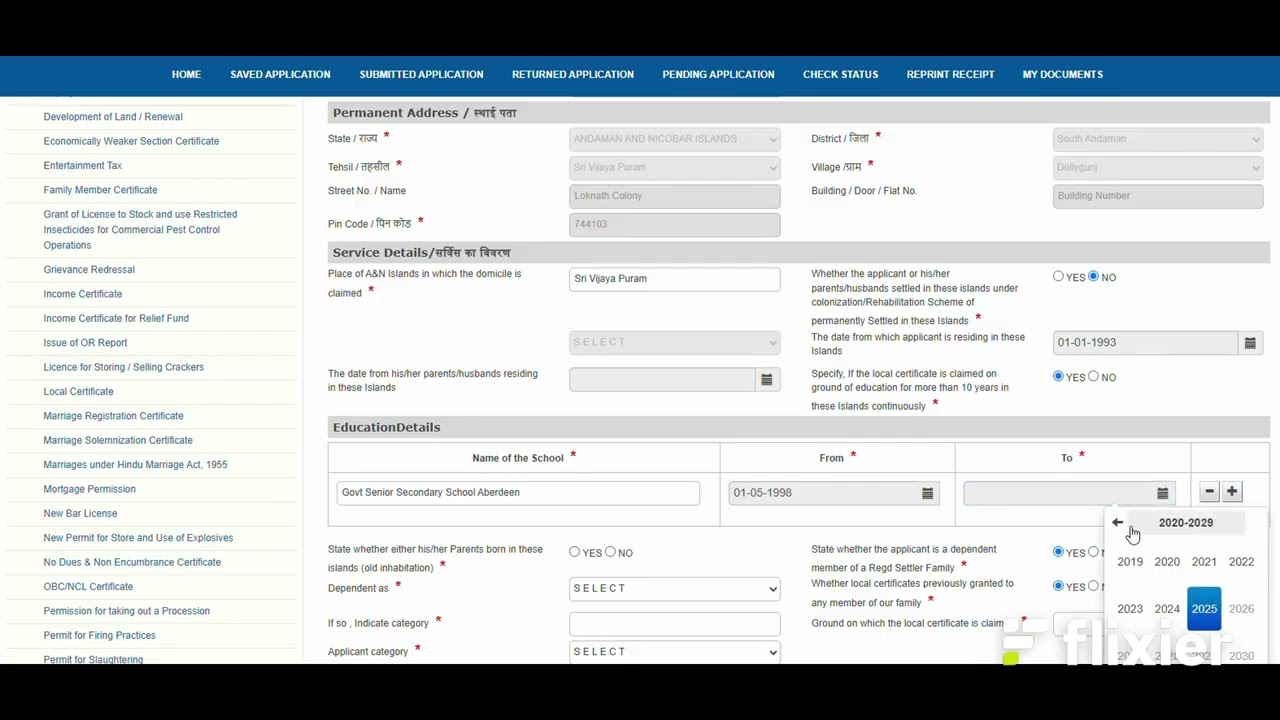The width and height of the screenshot is (1280, 720).
Task: Click the Name of the School field
Action: point(518,493)
